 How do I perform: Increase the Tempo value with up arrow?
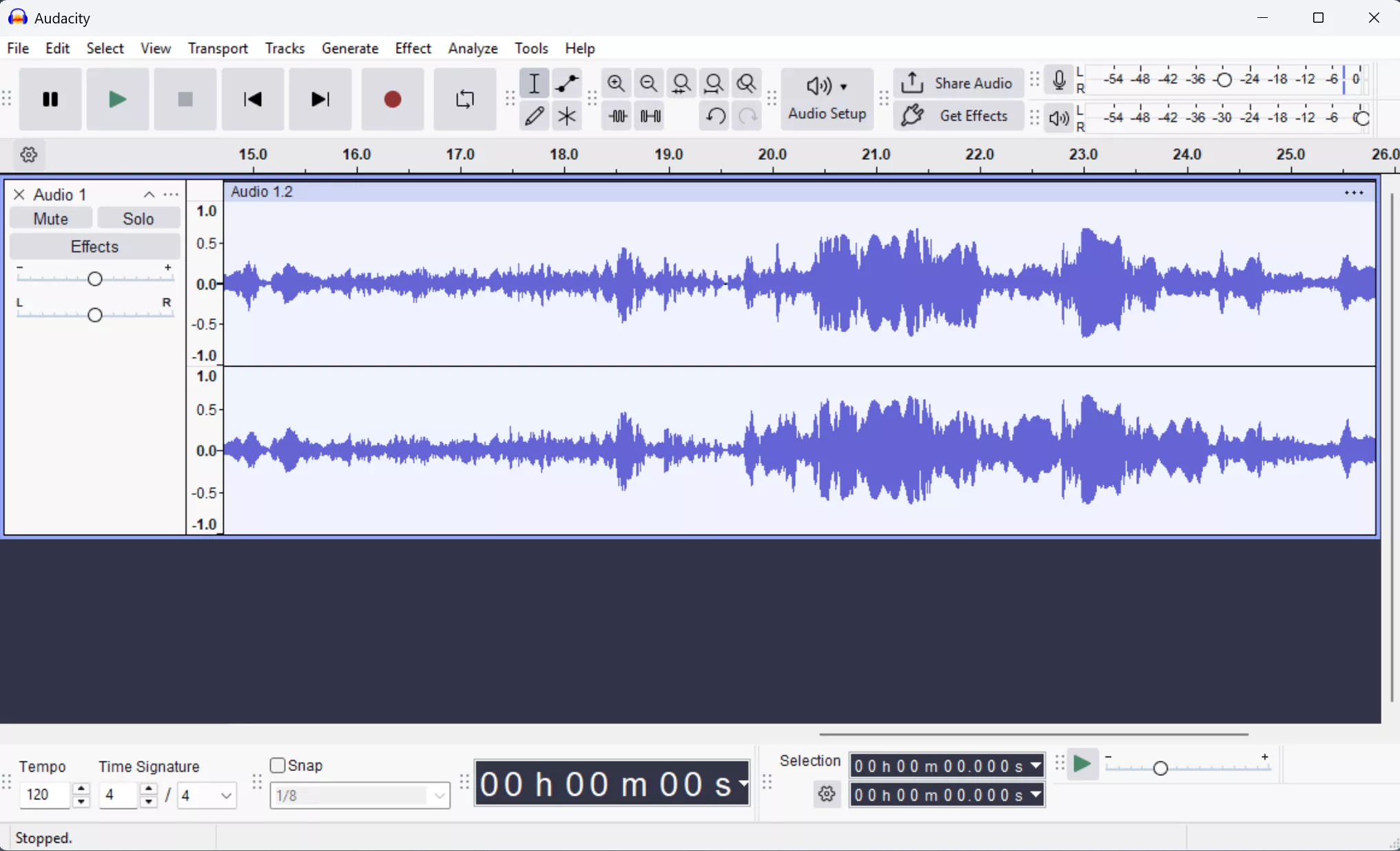click(x=81, y=789)
